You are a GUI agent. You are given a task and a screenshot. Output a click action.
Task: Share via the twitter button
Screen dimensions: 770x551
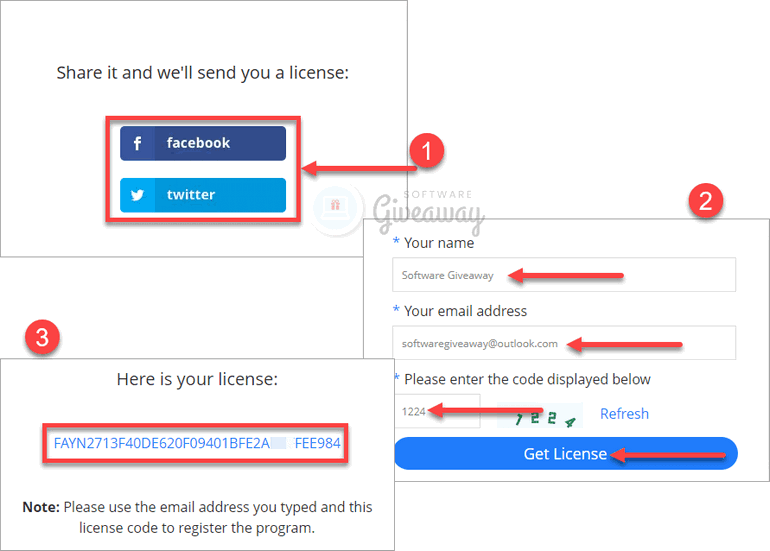(203, 195)
